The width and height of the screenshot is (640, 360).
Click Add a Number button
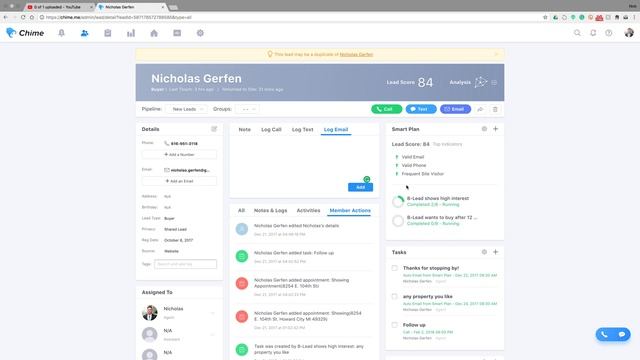pyautogui.click(x=179, y=155)
